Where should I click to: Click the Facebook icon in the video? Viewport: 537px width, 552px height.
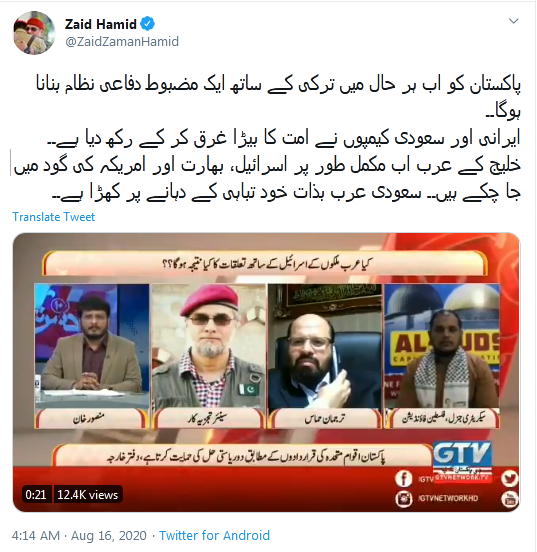(404, 478)
